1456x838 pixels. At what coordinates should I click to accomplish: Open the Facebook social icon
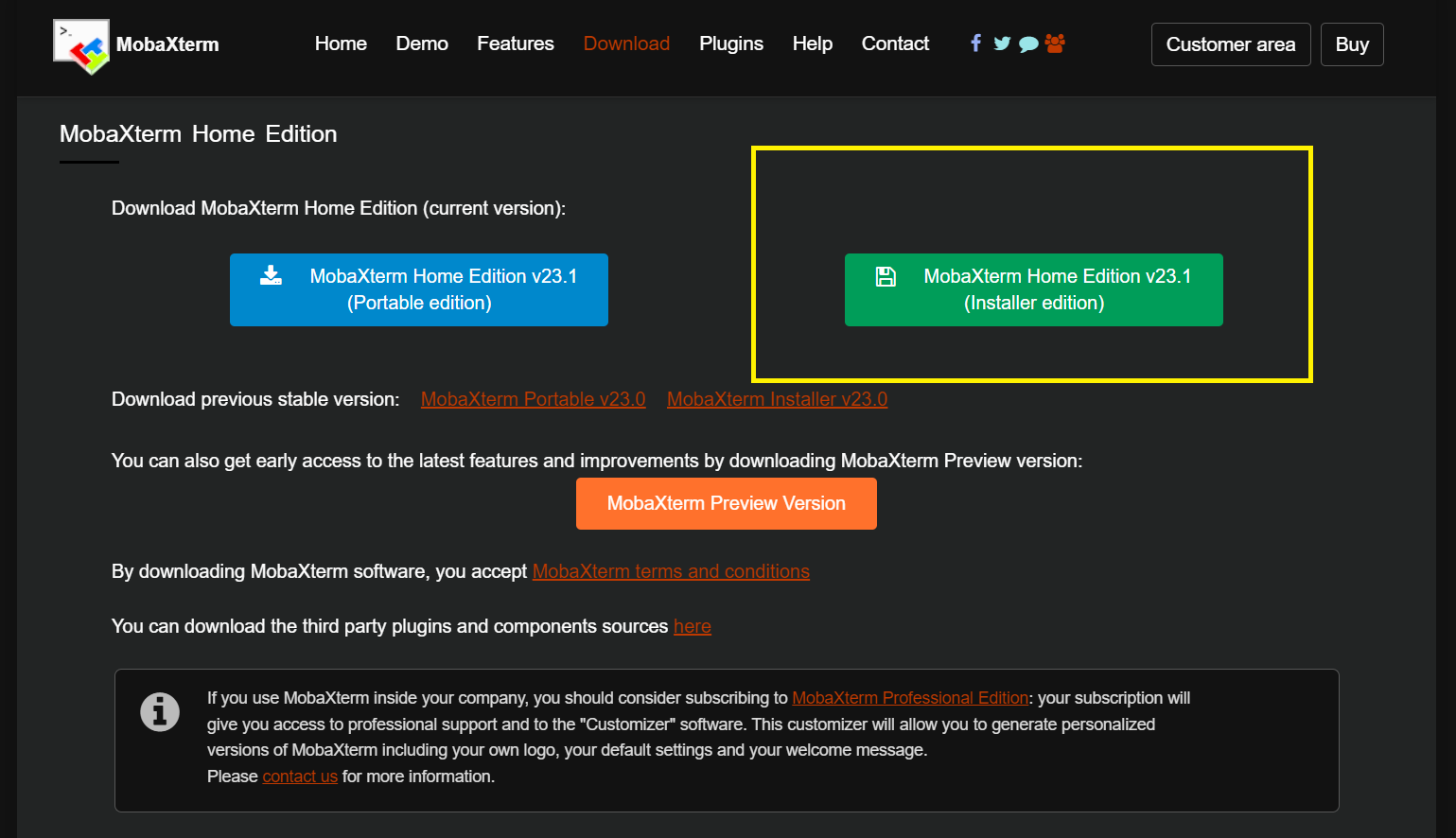tap(975, 43)
